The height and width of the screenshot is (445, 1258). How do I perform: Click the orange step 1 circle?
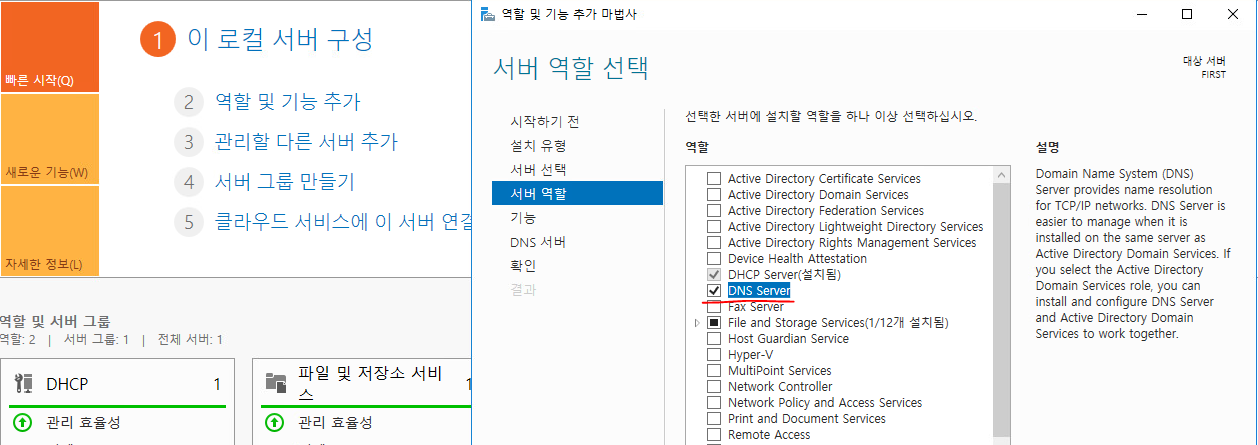(157, 40)
